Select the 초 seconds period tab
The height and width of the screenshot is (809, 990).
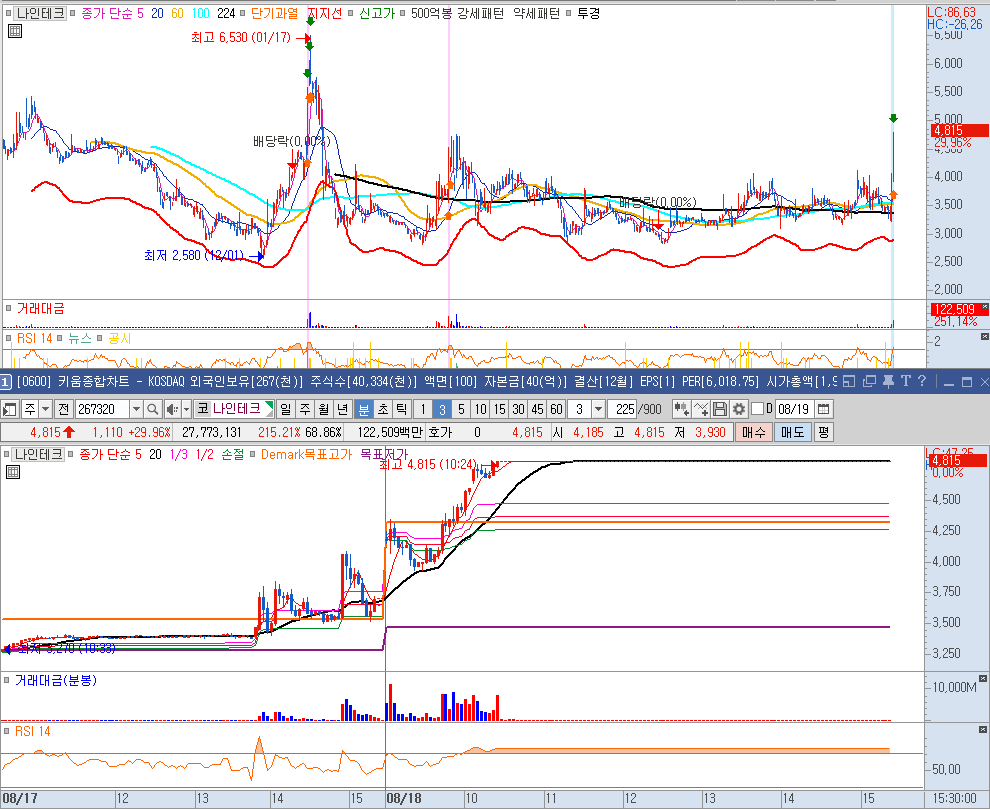(x=383, y=409)
